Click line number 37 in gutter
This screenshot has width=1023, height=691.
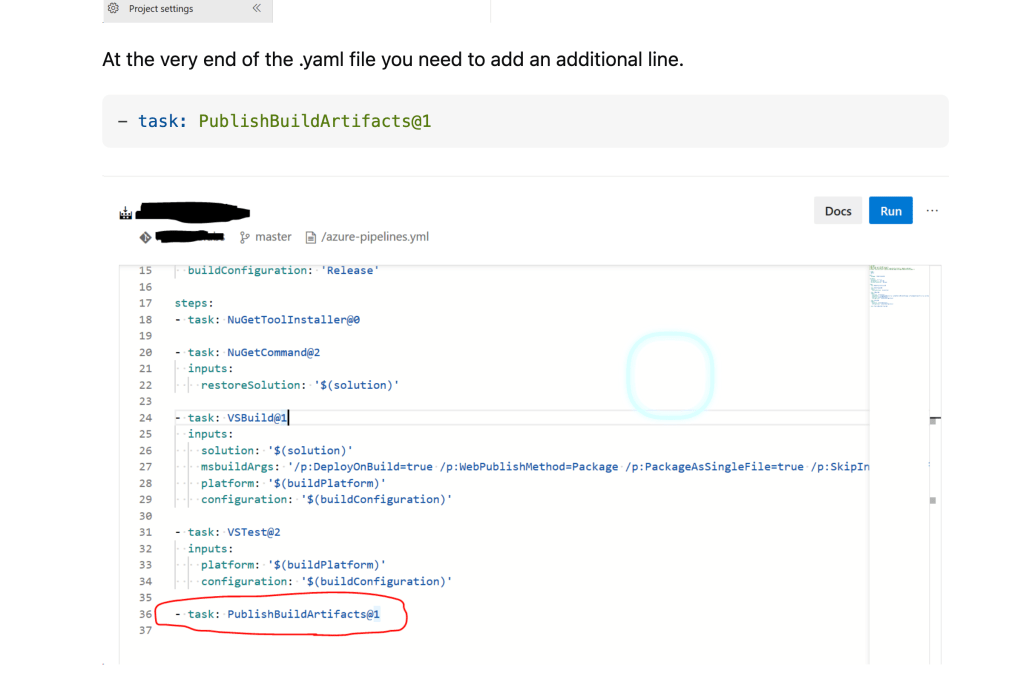[x=145, y=630]
